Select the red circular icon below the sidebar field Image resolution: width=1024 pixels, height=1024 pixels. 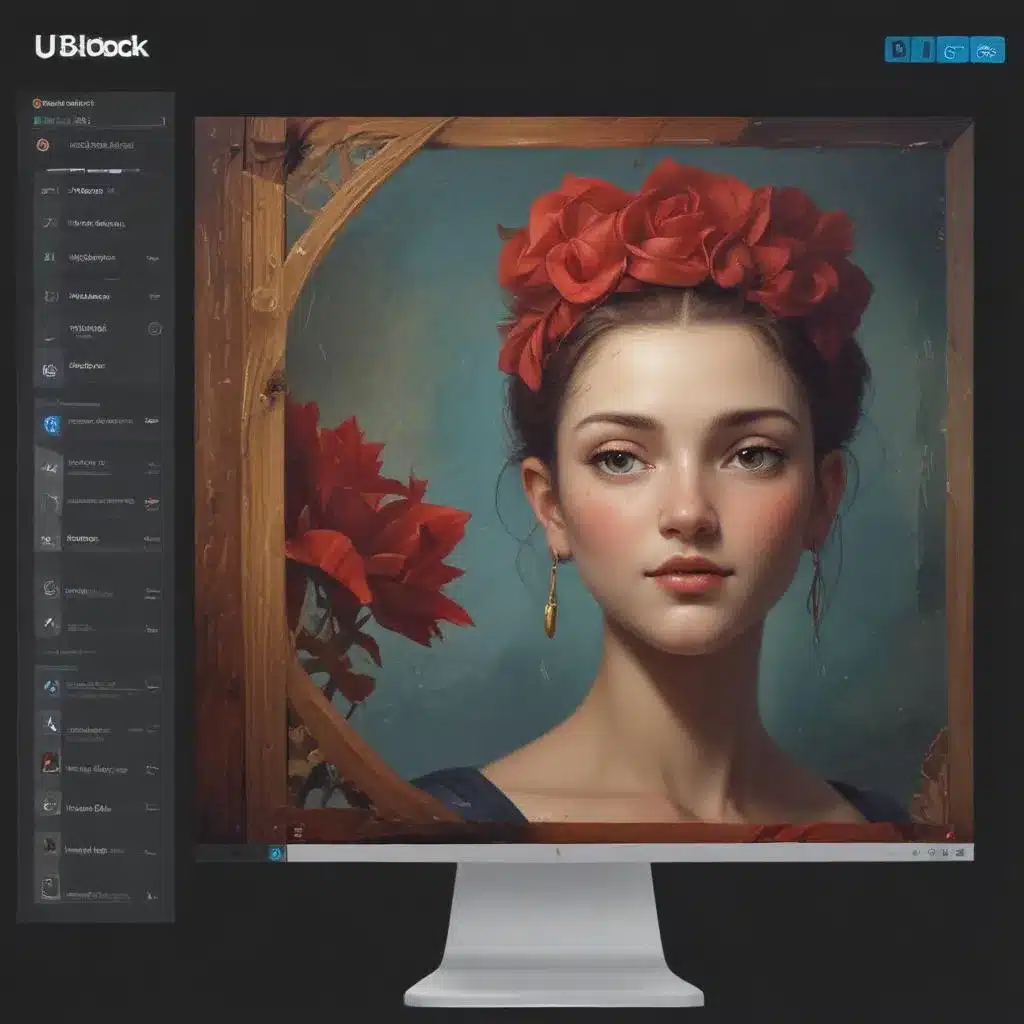[x=43, y=145]
